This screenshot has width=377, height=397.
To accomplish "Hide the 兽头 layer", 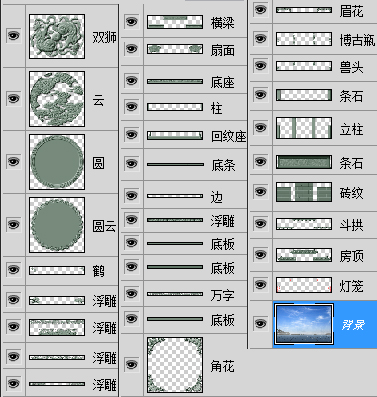I will click(x=261, y=66).
